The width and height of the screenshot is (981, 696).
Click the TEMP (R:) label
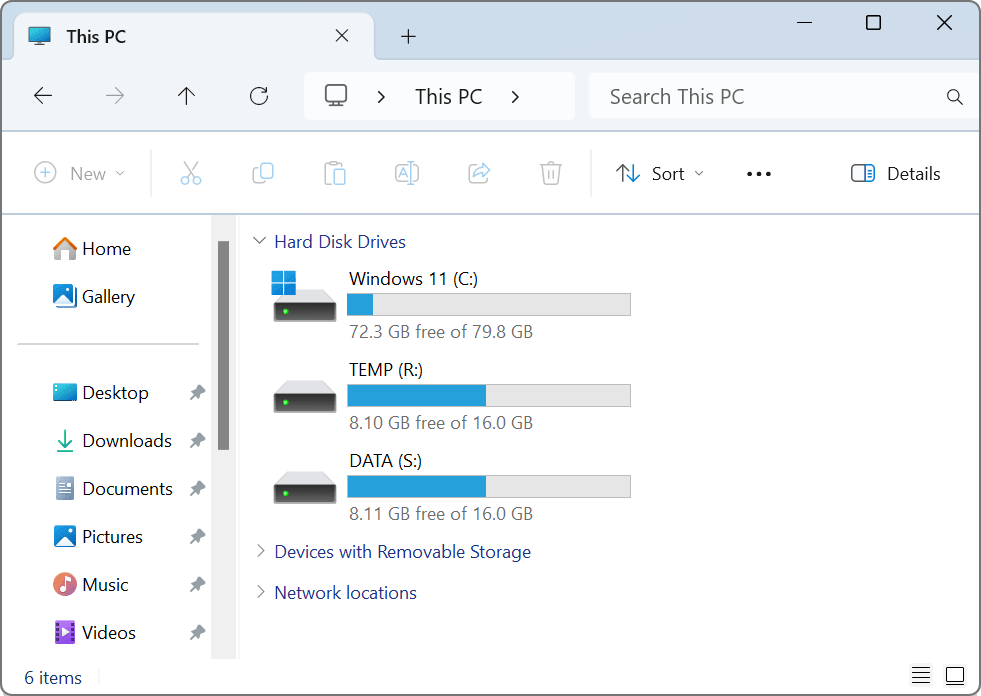[x=386, y=369]
